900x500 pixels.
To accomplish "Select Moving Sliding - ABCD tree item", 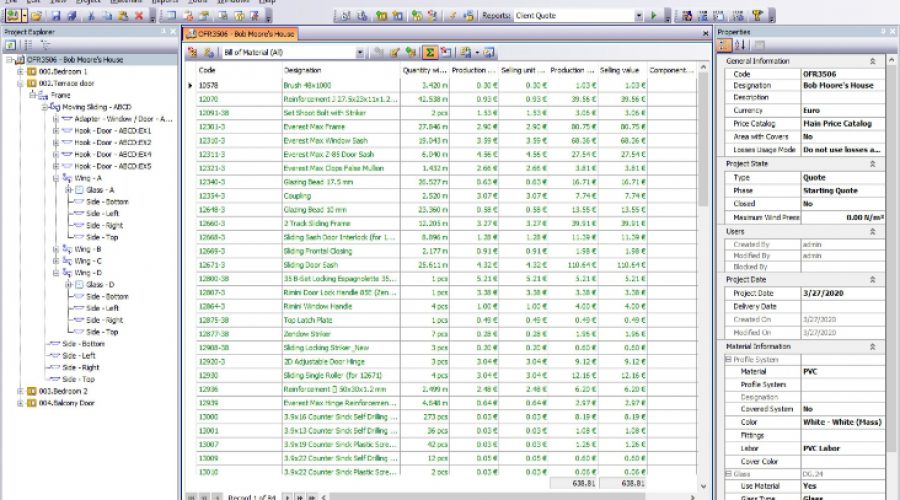I will tap(96, 107).
